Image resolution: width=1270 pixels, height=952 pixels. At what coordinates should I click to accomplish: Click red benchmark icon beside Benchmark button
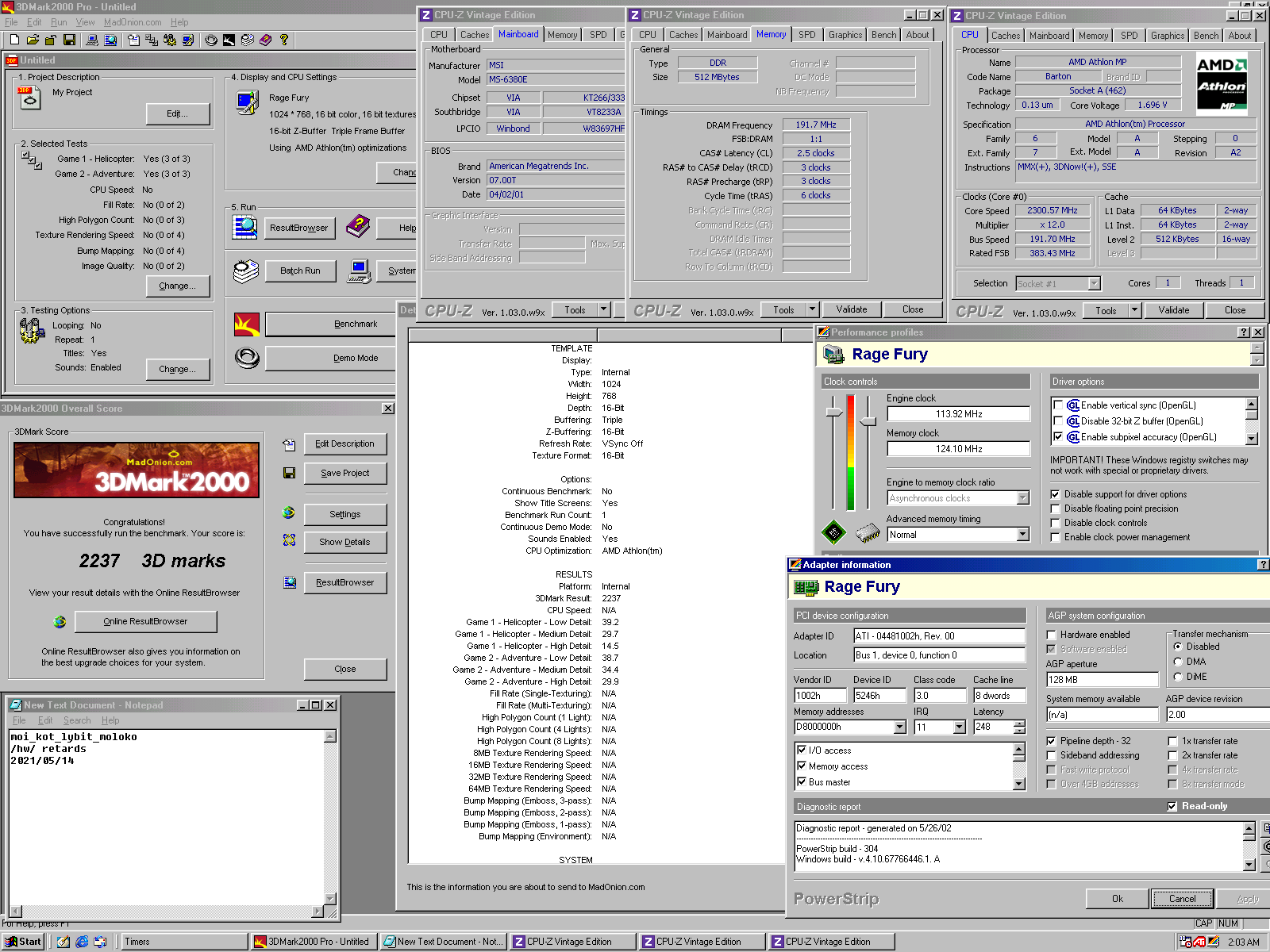pos(247,324)
